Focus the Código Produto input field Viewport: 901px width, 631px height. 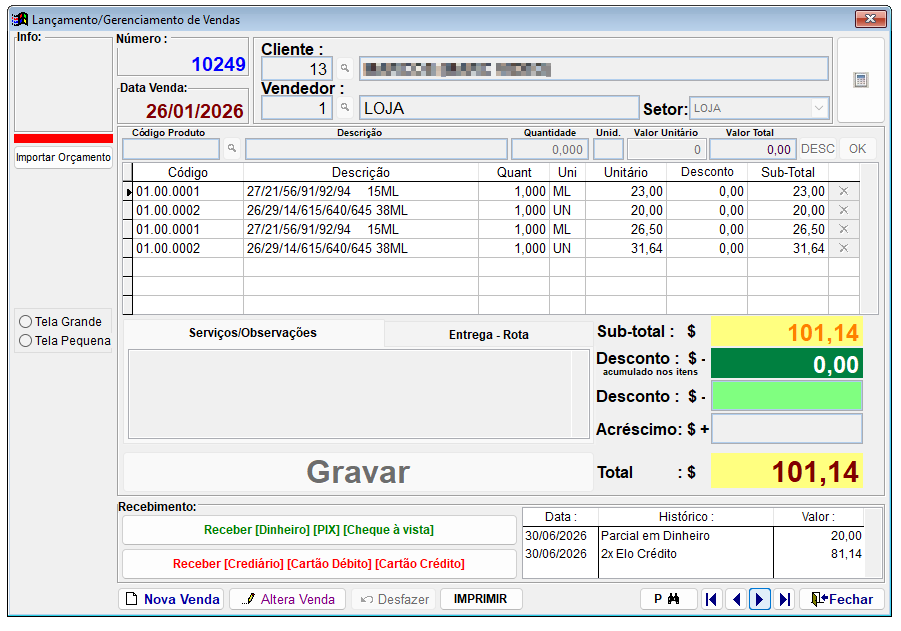pos(171,149)
